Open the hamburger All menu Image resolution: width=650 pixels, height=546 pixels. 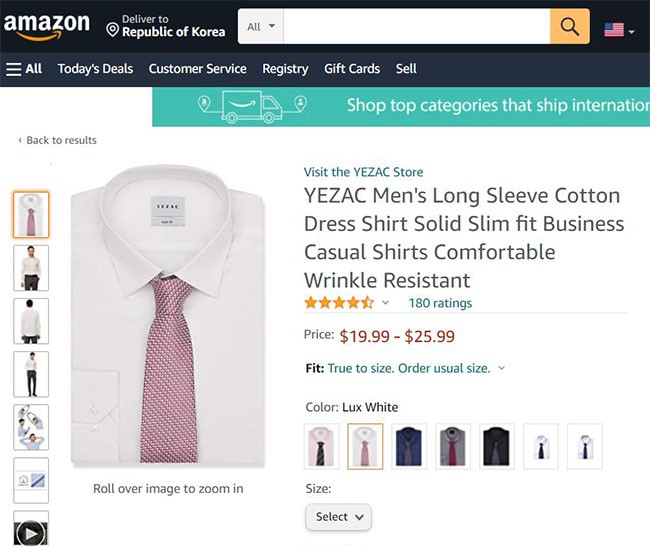tap(24, 69)
